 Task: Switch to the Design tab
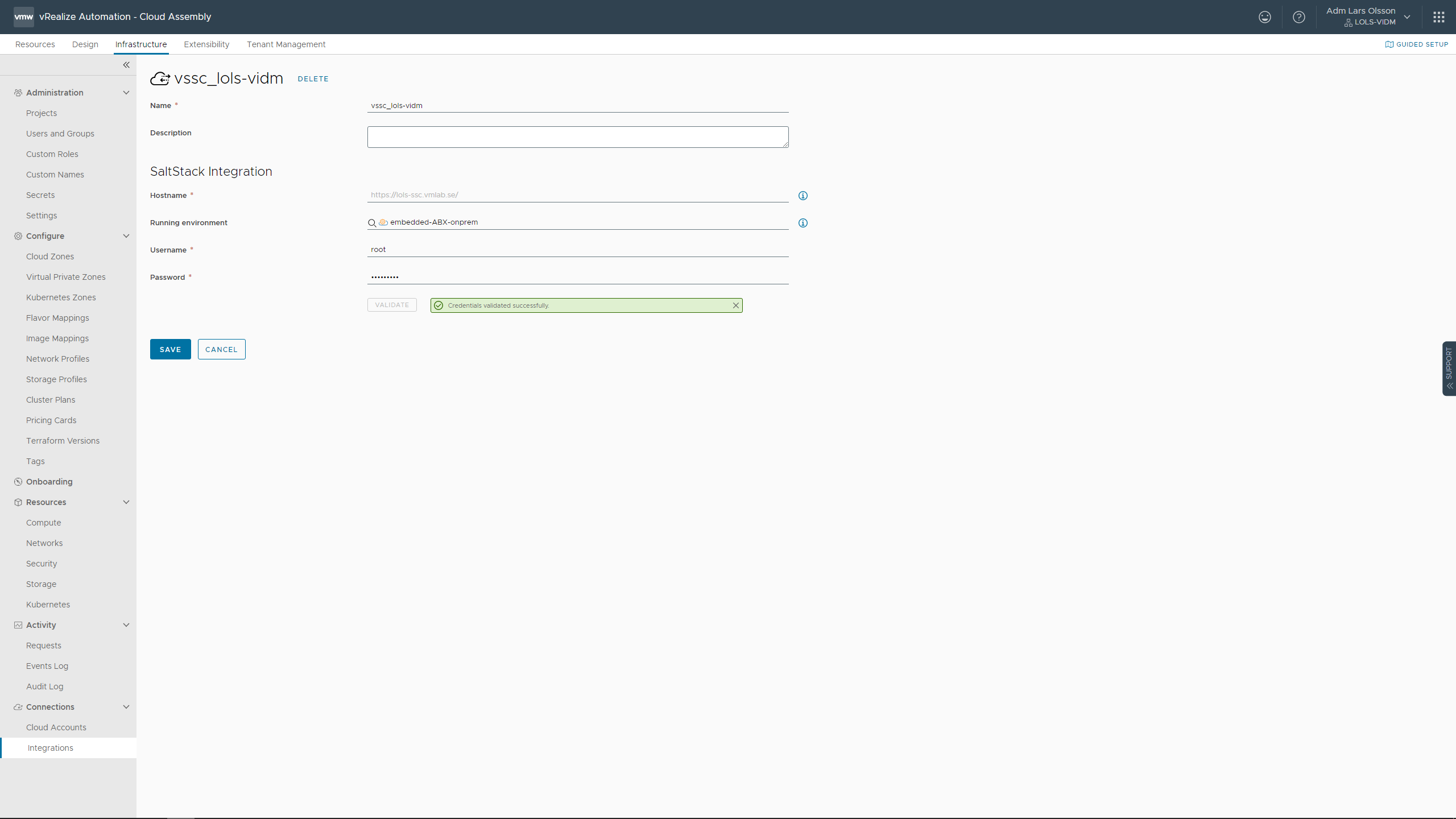tap(85, 44)
